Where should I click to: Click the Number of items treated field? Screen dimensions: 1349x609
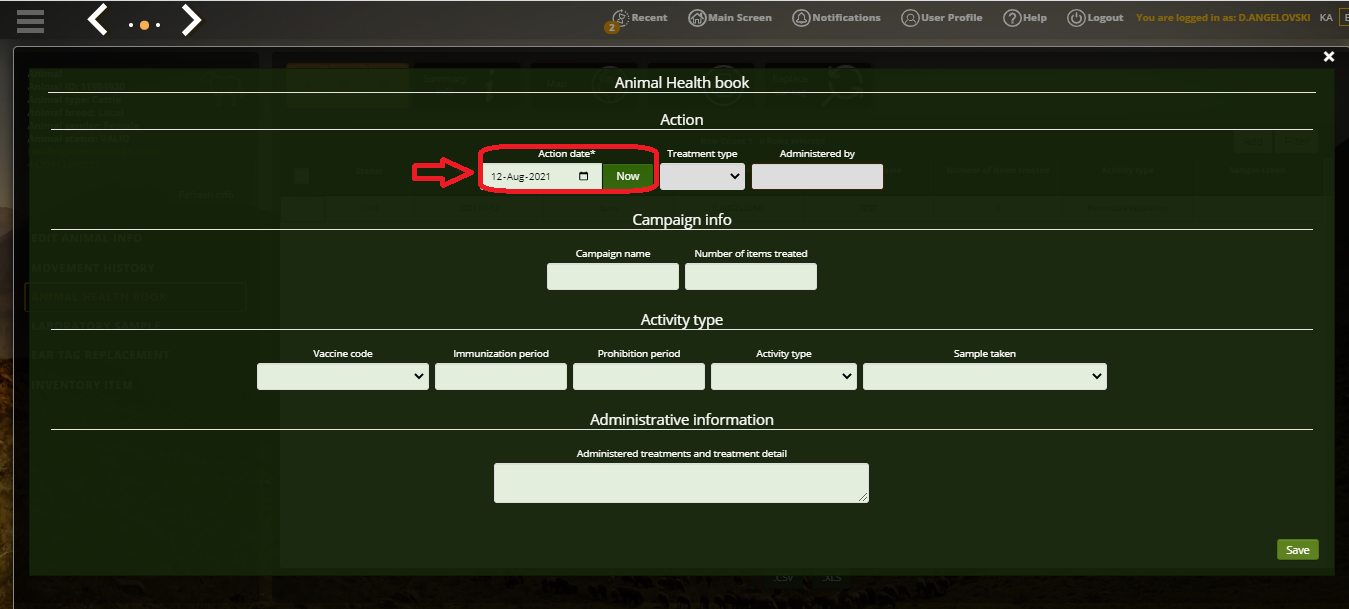[751, 276]
